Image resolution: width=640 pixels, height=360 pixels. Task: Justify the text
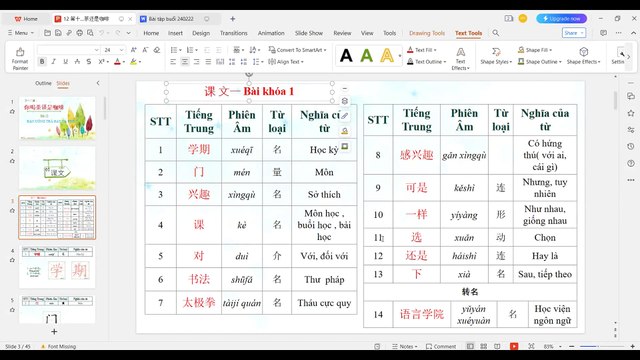tap(209, 62)
